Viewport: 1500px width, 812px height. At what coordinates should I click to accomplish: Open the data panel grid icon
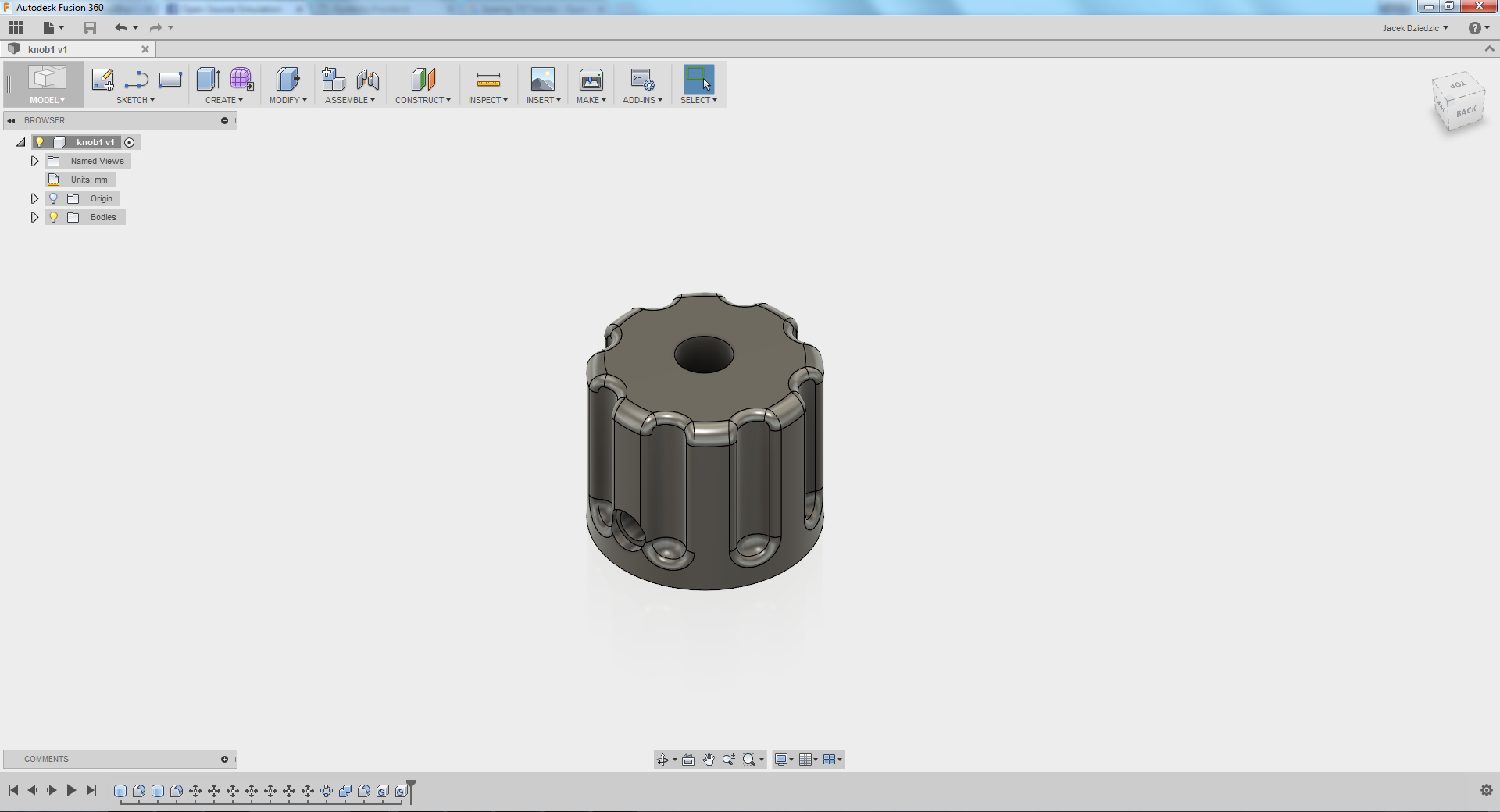tap(16, 28)
